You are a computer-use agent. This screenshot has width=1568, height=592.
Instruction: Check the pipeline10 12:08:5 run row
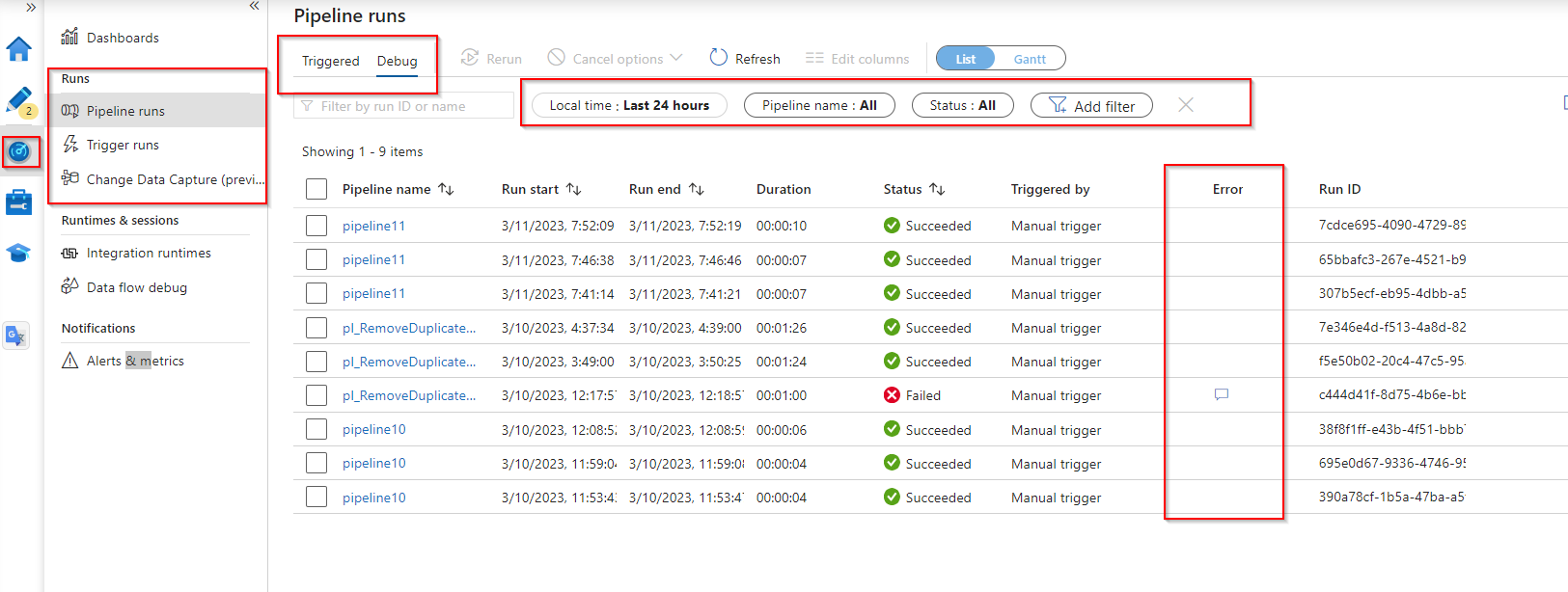(316, 429)
